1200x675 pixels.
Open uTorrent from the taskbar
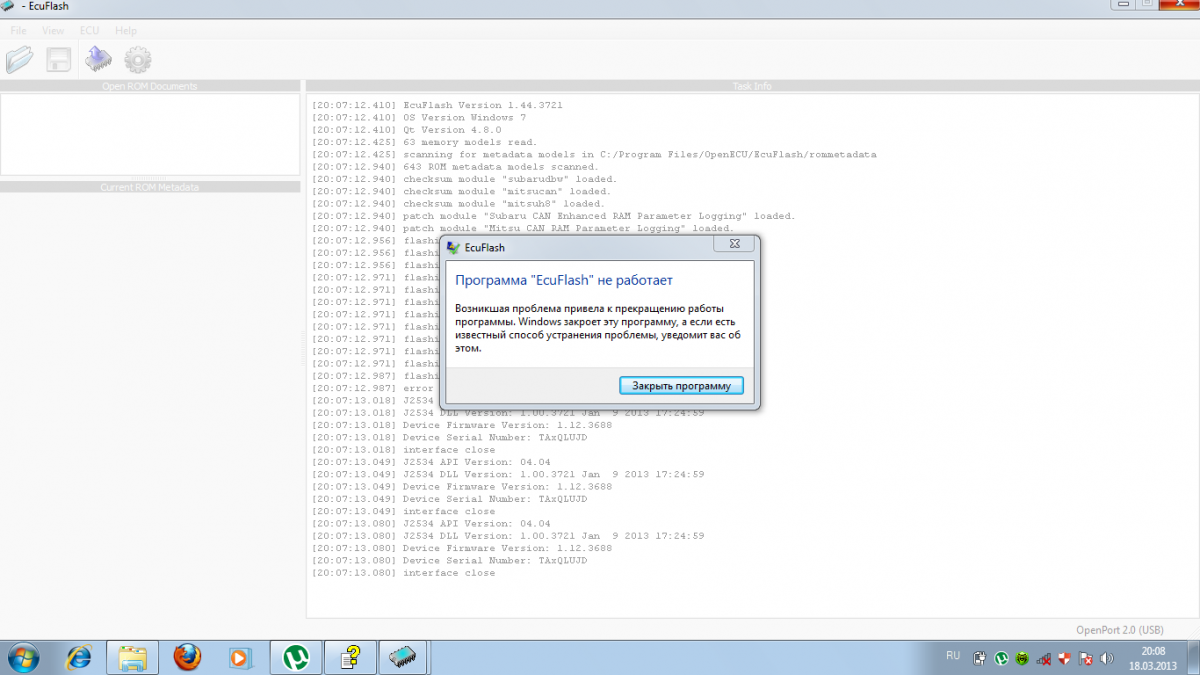295,657
